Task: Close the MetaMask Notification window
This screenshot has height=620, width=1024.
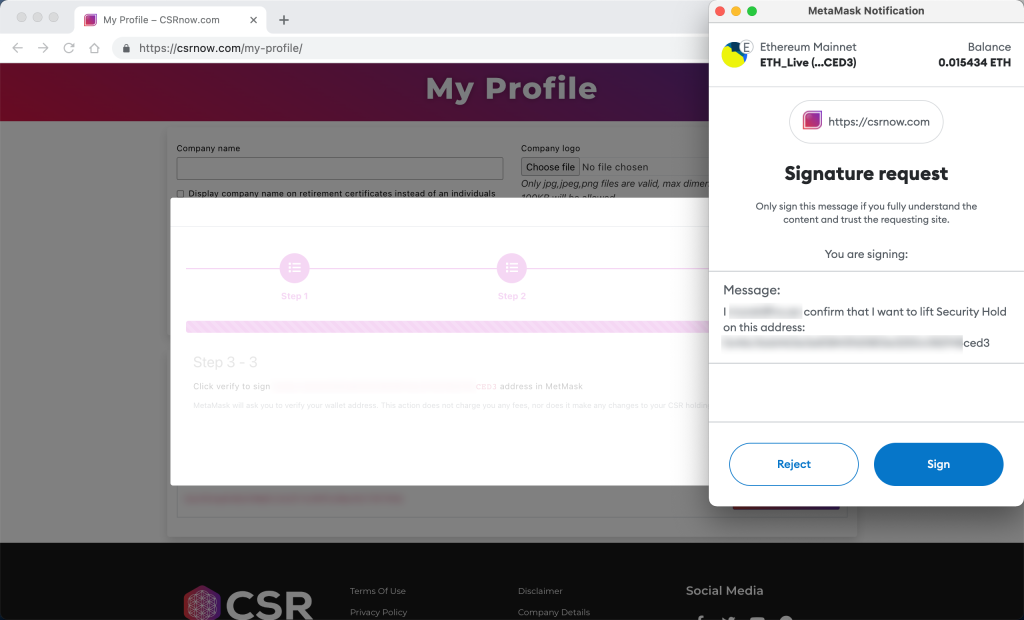Action: click(720, 11)
